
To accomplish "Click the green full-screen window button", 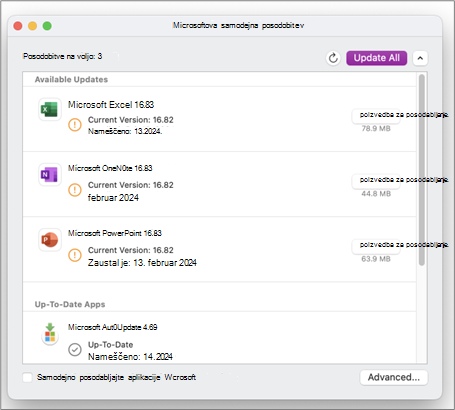I will [47, 26].
